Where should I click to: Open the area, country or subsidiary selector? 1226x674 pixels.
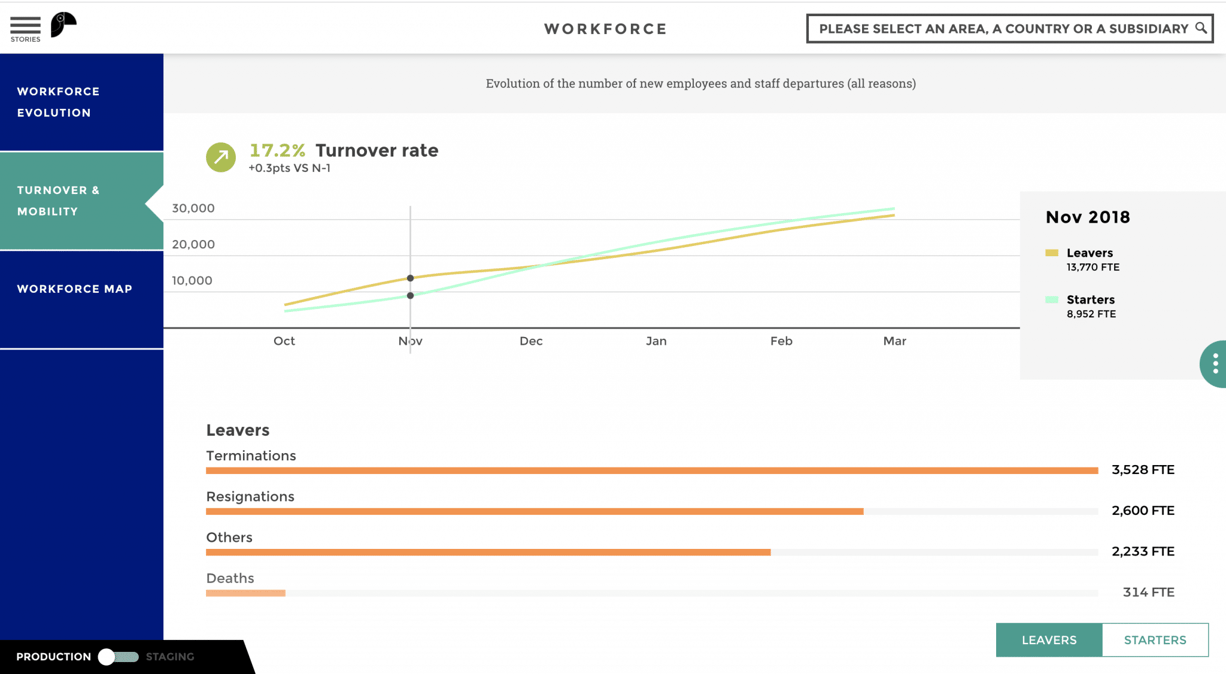(x=1009, y=28)
